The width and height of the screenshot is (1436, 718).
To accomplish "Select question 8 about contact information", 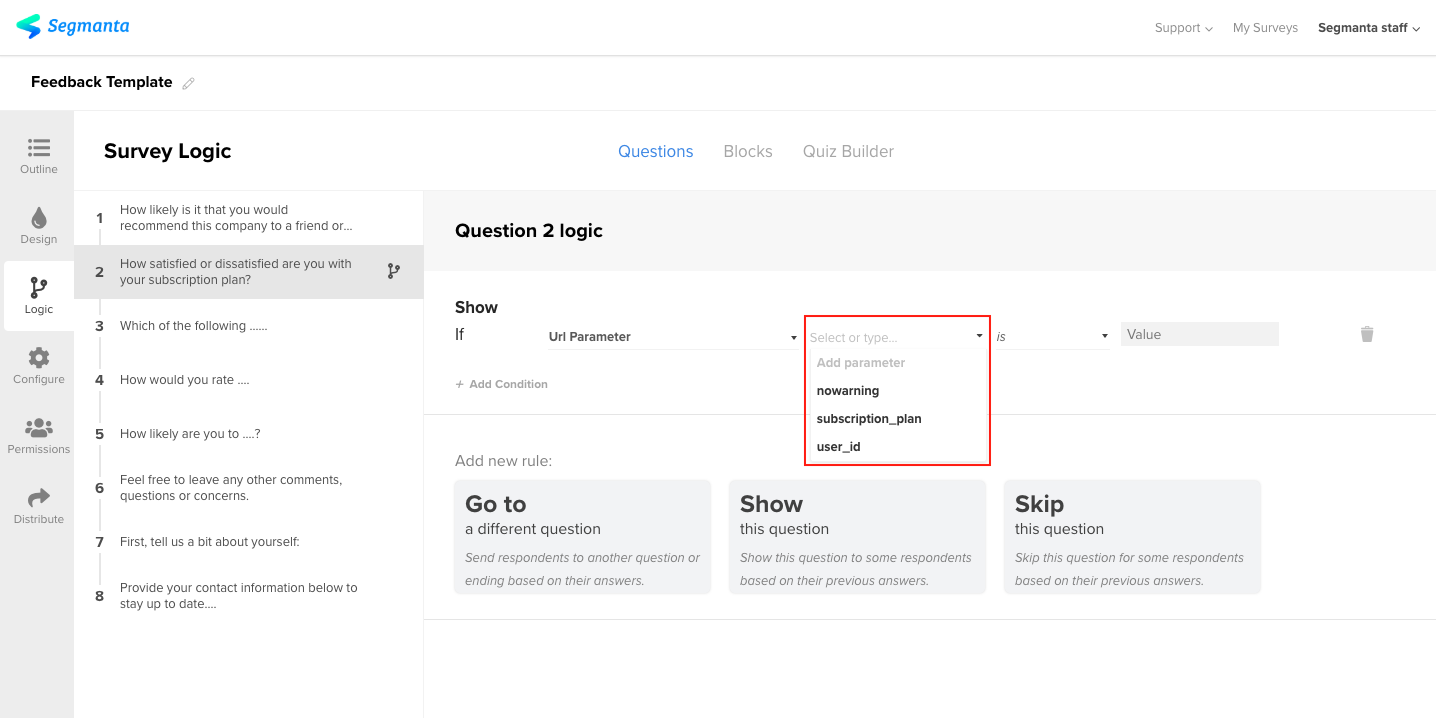I will [249, 596].
